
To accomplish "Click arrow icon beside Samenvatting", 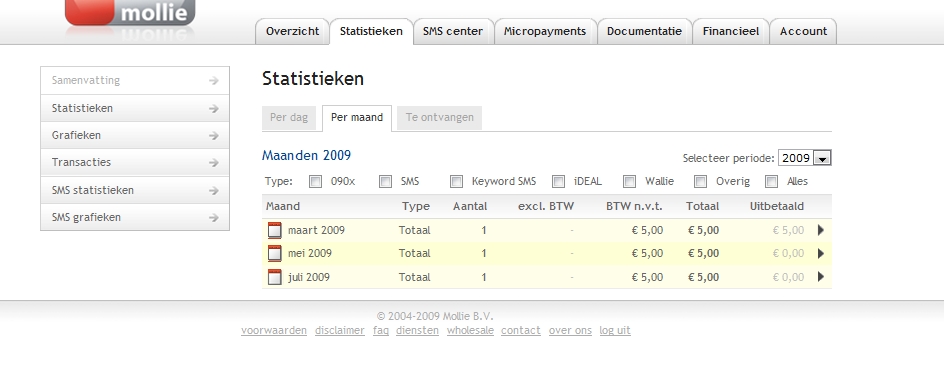I will [x=214, y=81].
